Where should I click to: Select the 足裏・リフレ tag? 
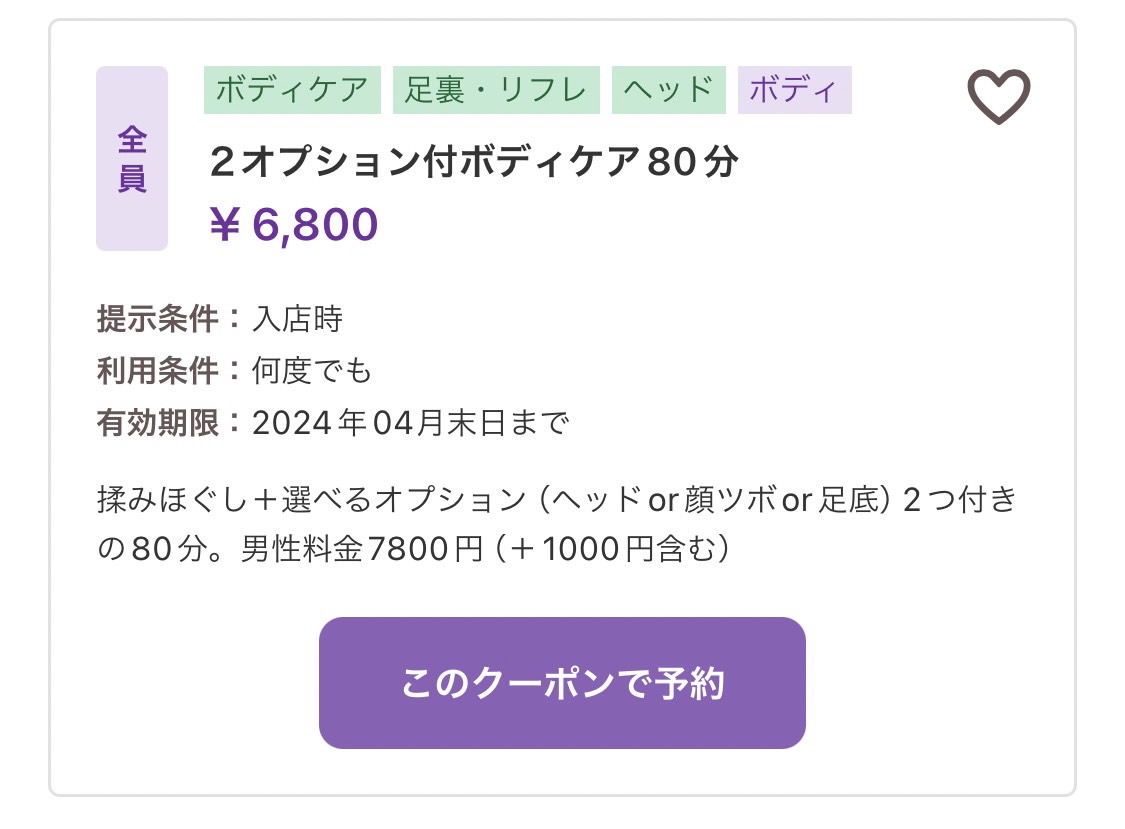(496, 90)
